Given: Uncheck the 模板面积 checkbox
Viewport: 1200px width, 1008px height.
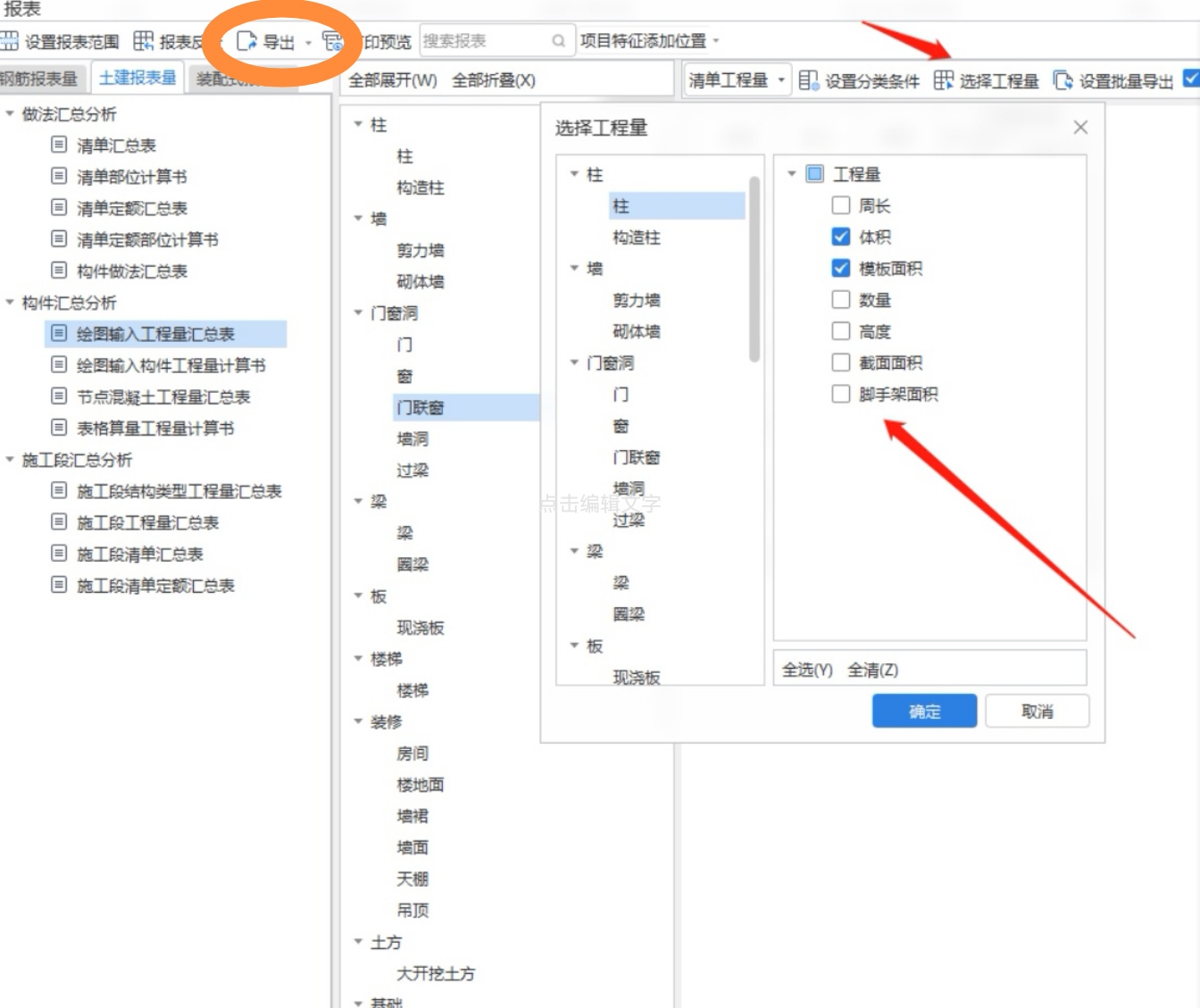Looking at the screenshot, I should [x=840, y=268].
